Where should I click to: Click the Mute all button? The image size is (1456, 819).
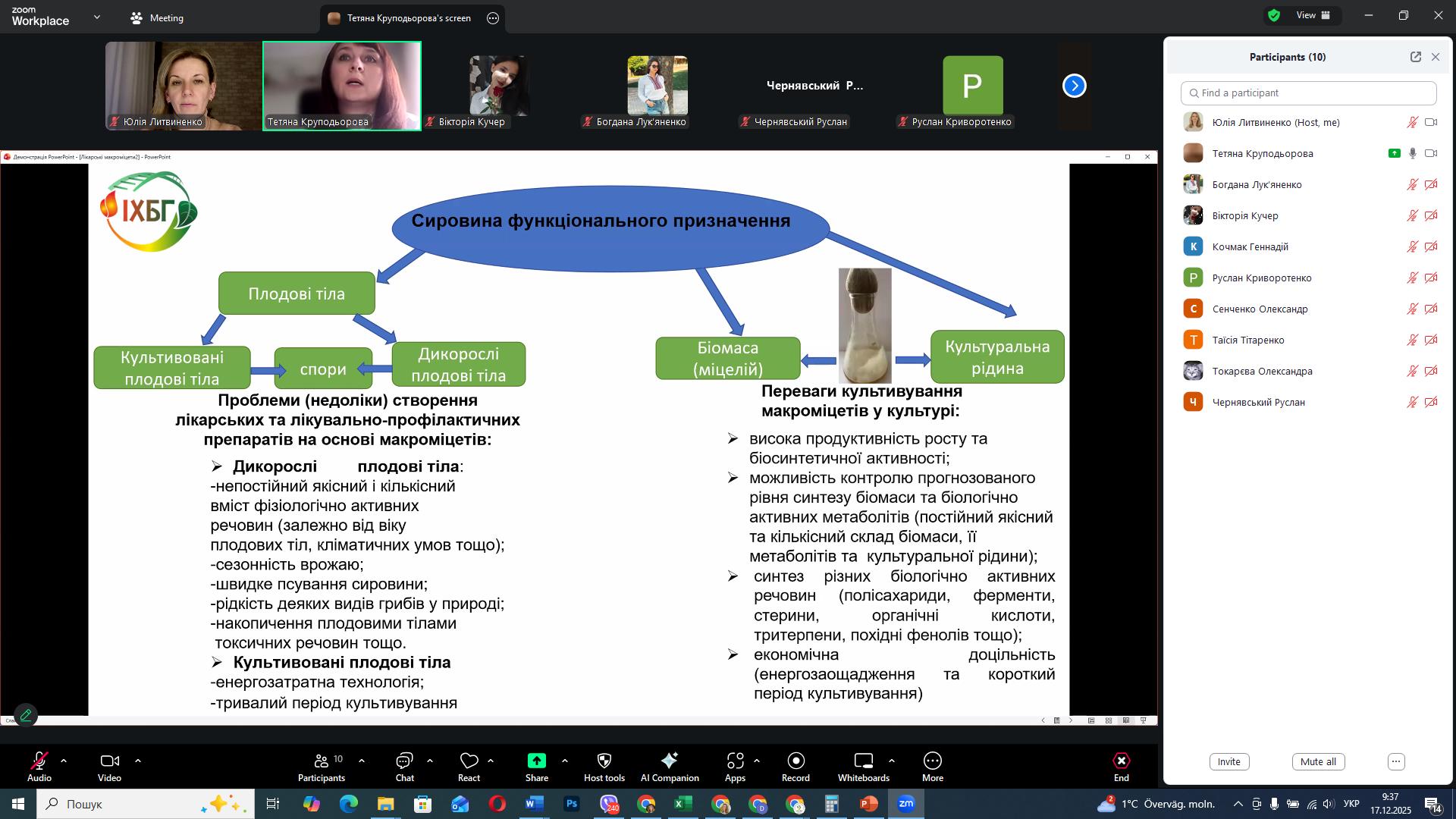pyautogui.click(x=1318, y=761)
